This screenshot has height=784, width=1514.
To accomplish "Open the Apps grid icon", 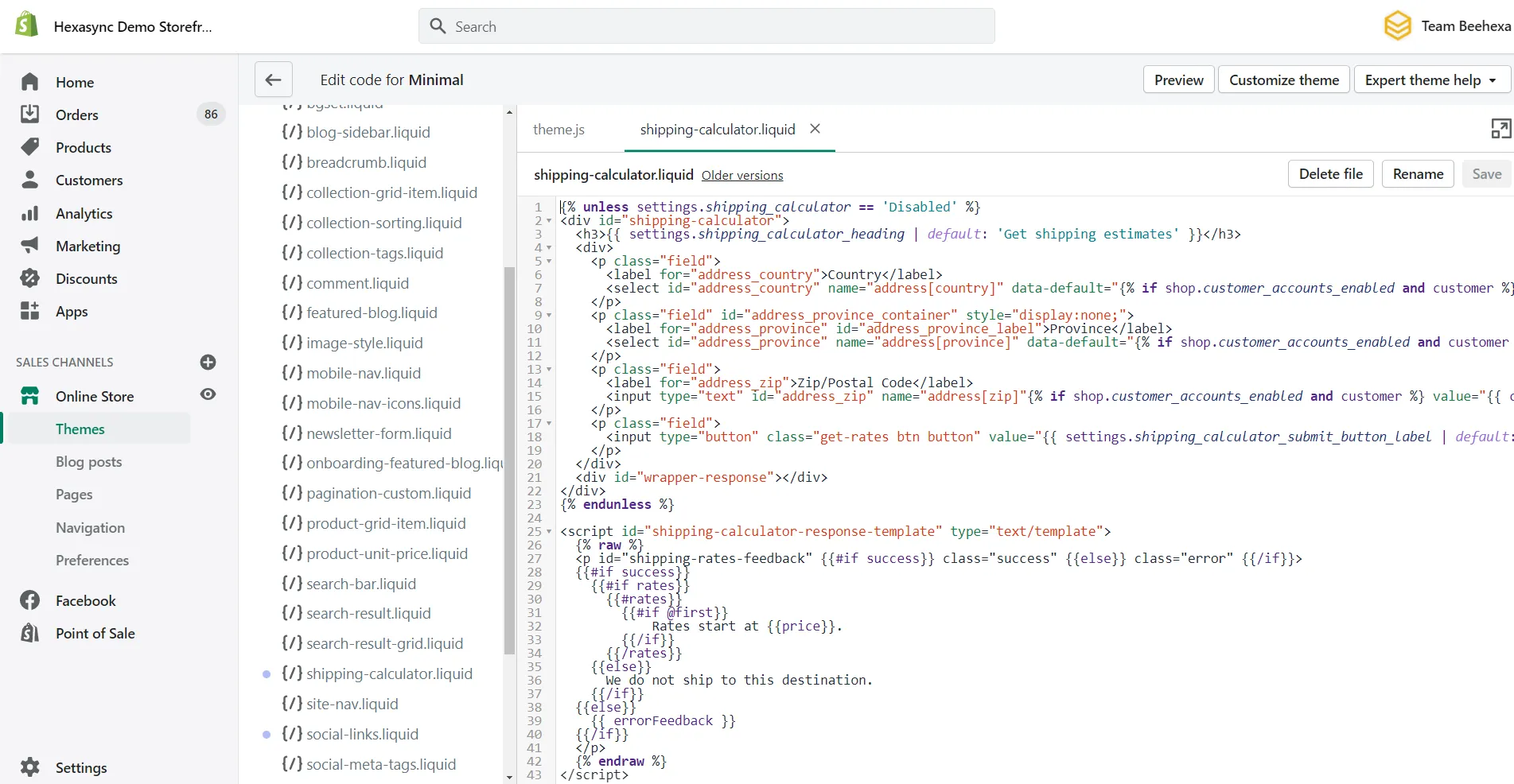I will click(x=29, y=311).
